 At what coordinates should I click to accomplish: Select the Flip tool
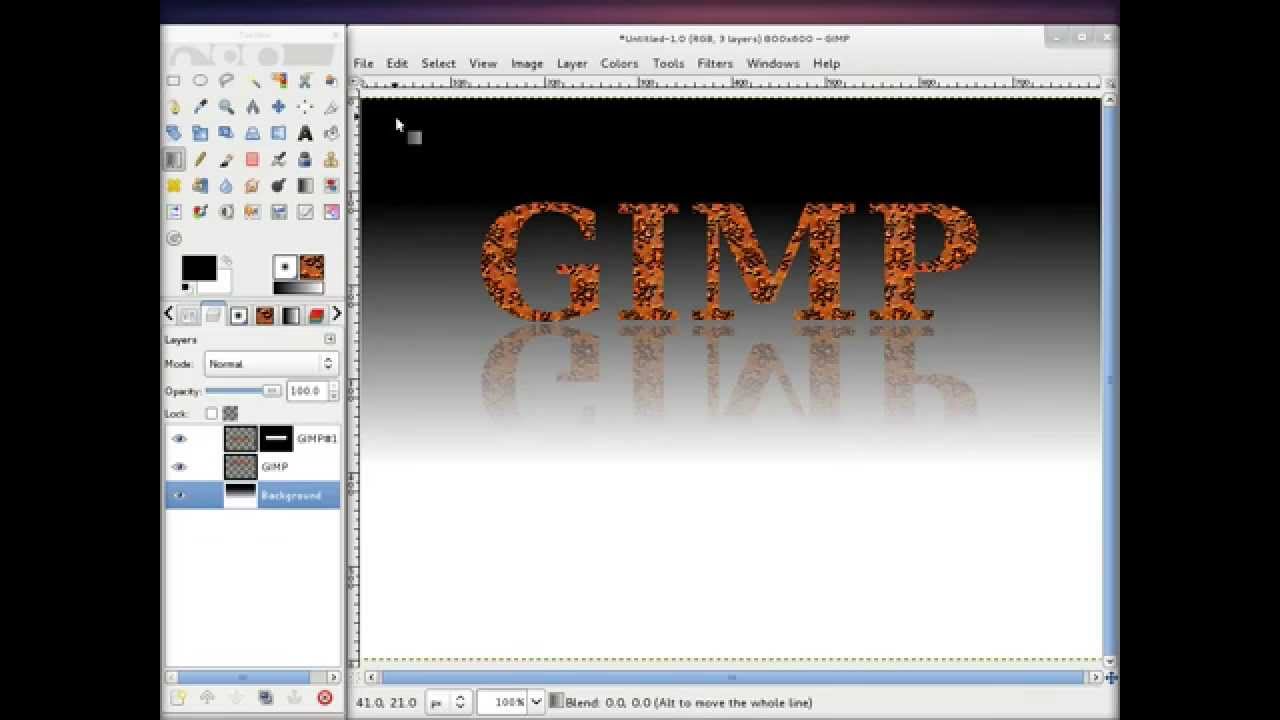pos(278,133)
